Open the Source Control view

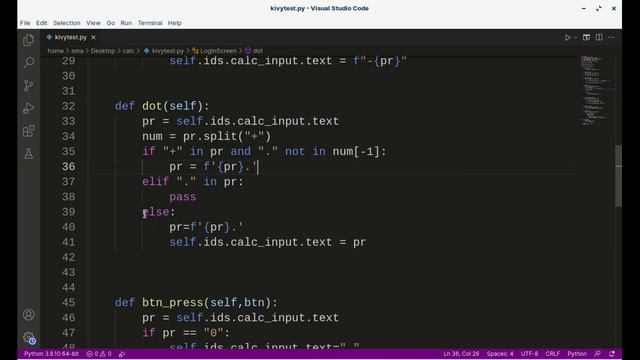tap(29, 85)
